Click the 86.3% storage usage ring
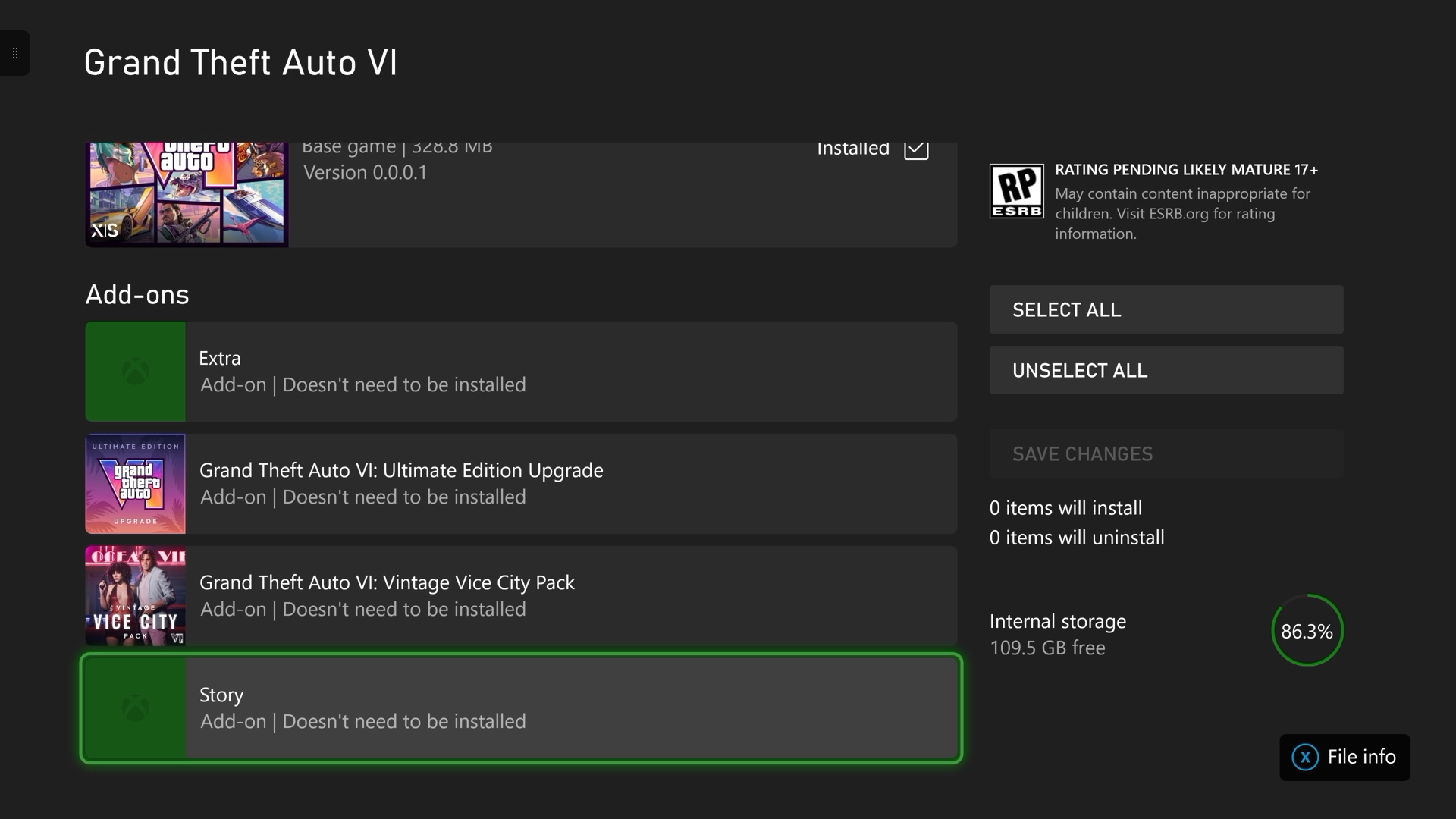The width and height of the screenshot is (1456, 819). (1307, 631)
